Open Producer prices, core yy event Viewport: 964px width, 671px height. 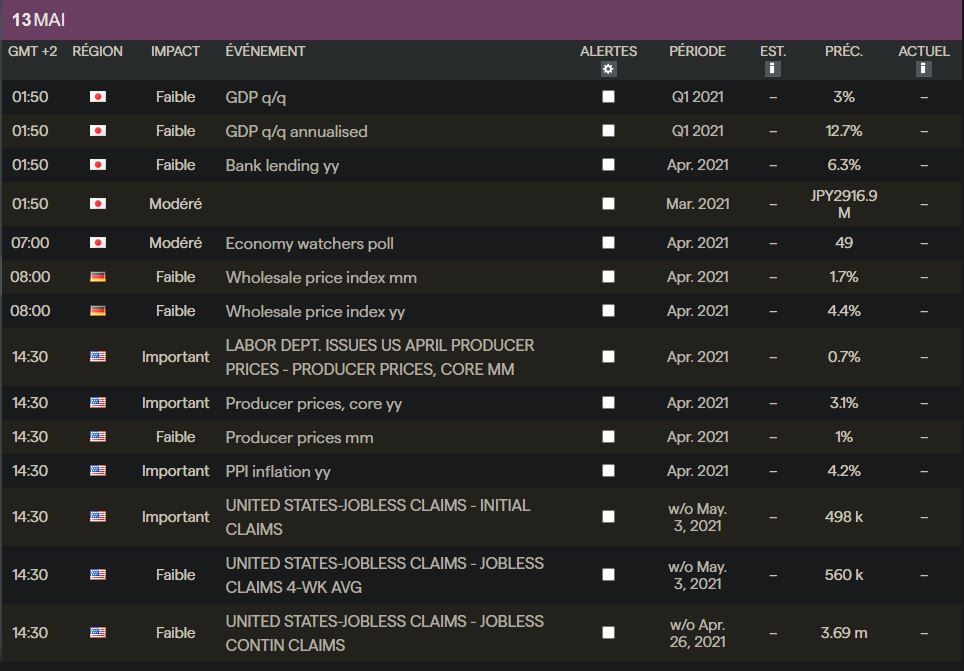(314, 403)
